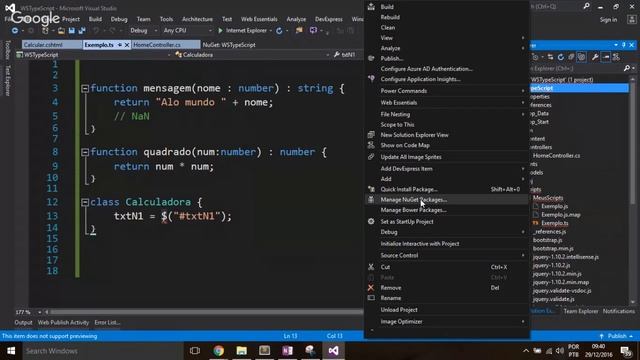
Task: Open the Architecture menu
Action: coord(197,19)
